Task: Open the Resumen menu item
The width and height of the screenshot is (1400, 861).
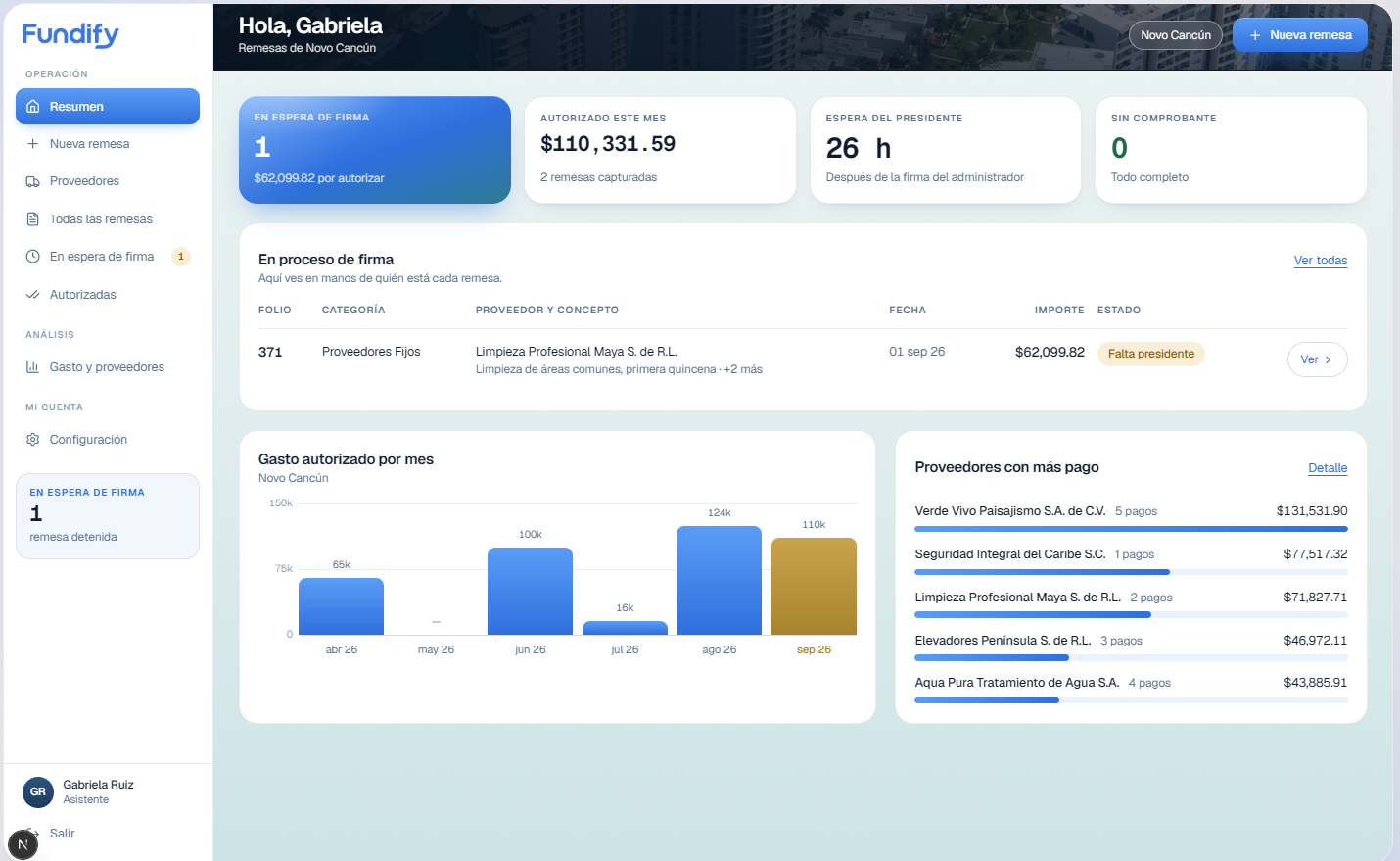Action: pos(108,107)
